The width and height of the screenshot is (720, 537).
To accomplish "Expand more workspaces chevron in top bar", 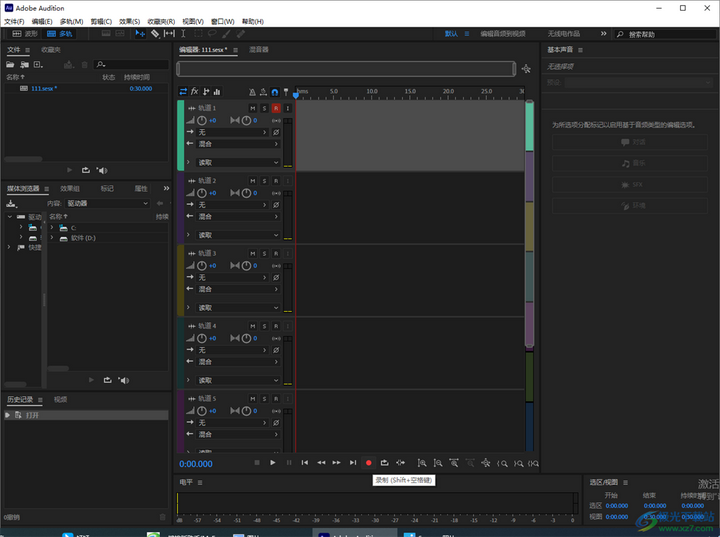I will point(603,34).
